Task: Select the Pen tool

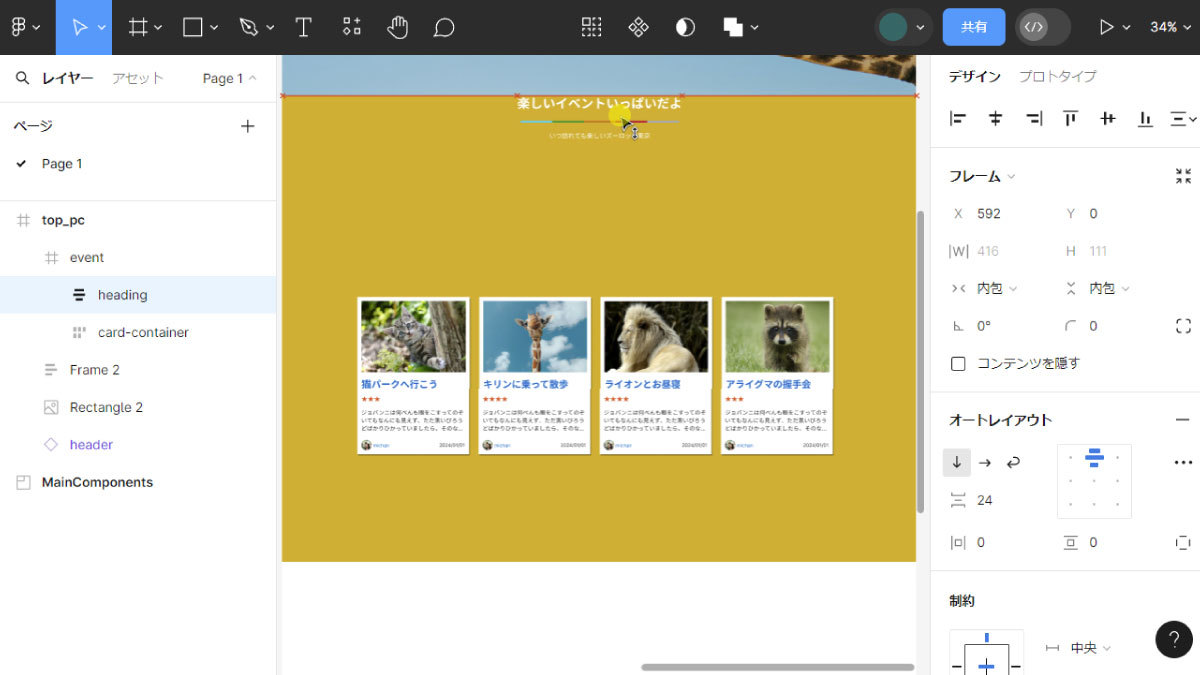Action: click(249, 27)
